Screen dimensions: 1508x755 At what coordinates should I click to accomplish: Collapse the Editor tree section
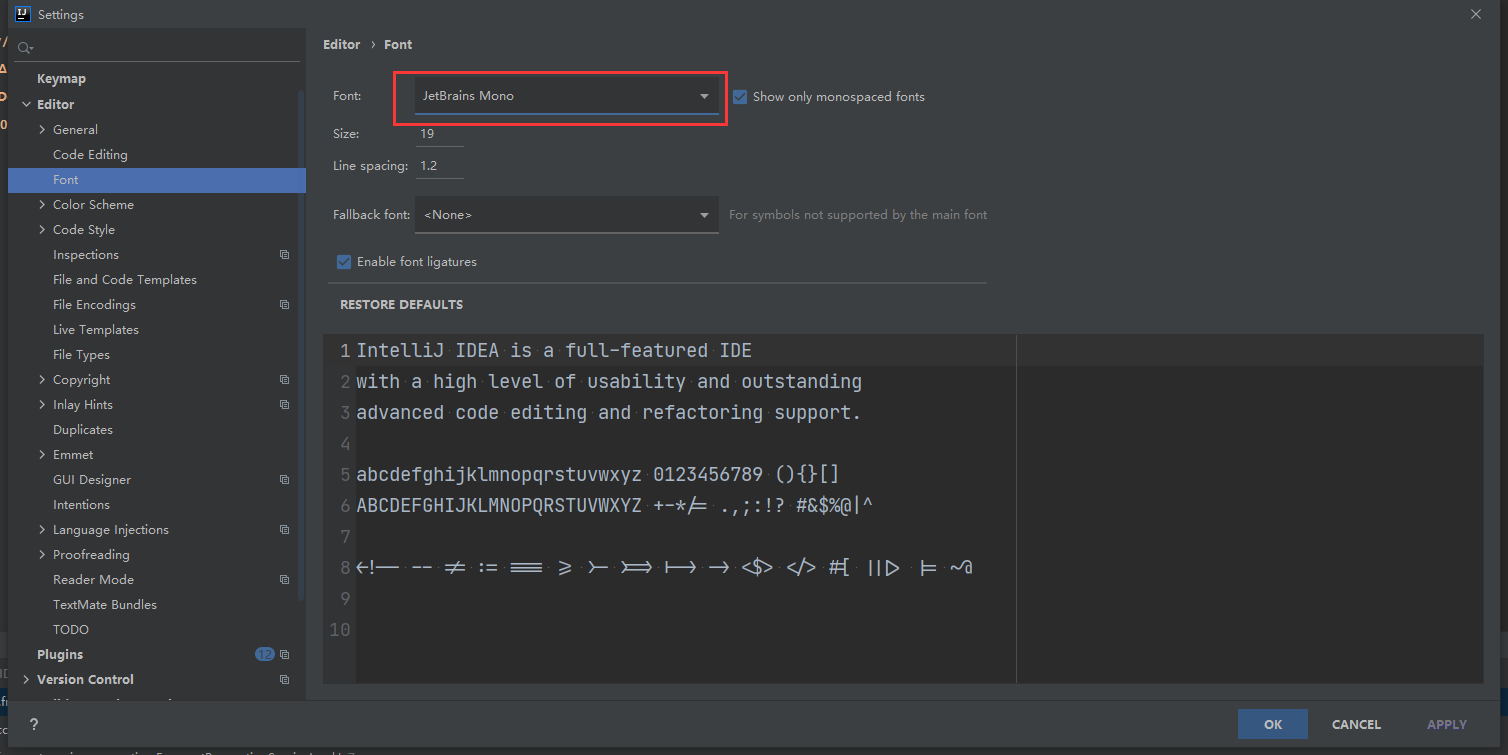(x=26, y=104)
